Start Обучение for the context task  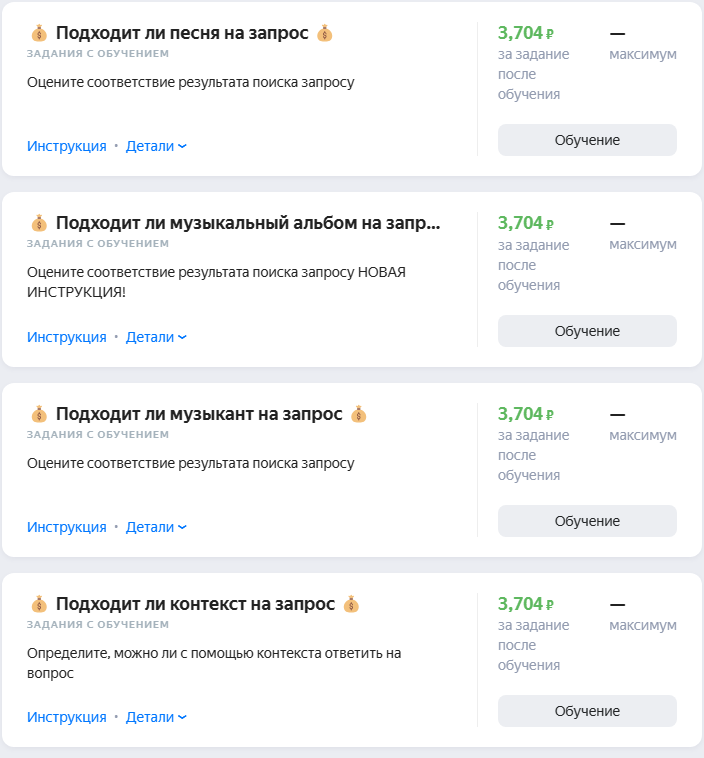(x=587, y=711)
